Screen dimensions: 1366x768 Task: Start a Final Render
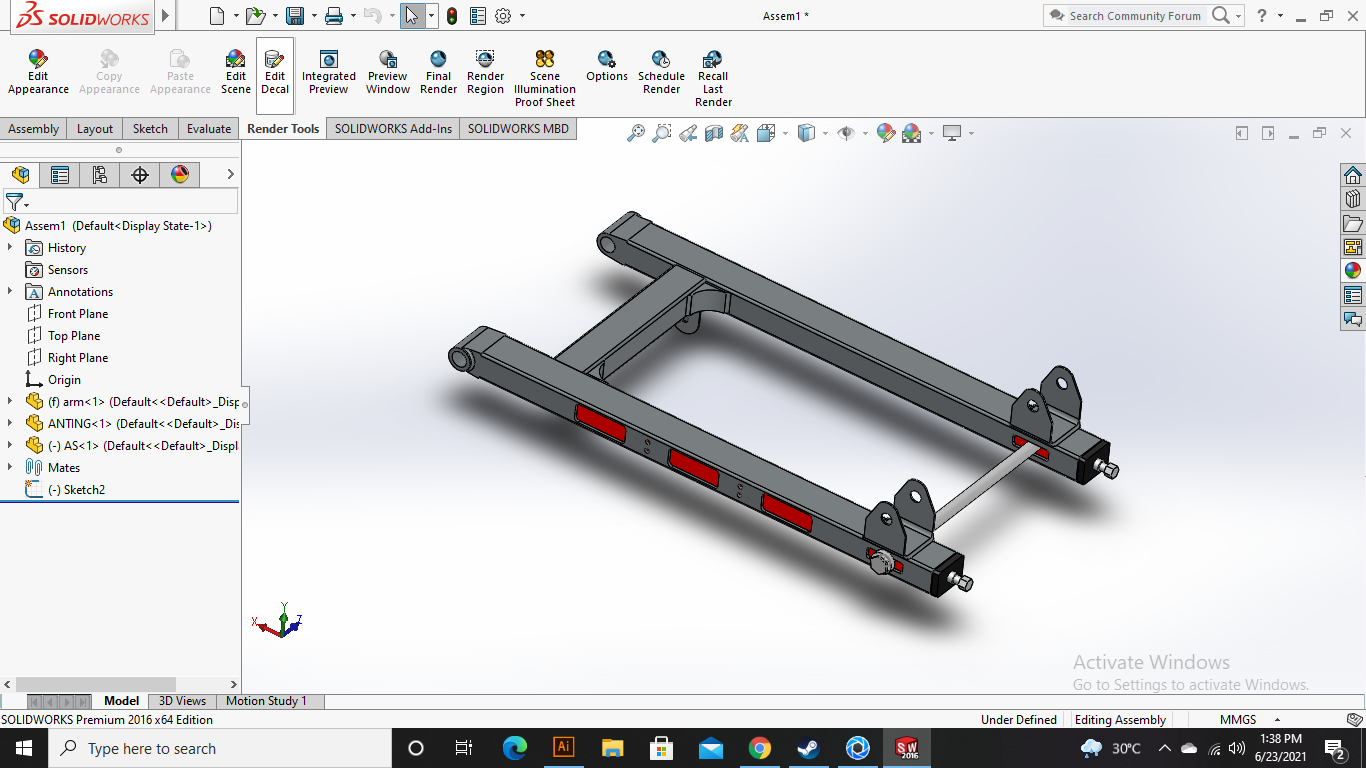tap(438, 72)
